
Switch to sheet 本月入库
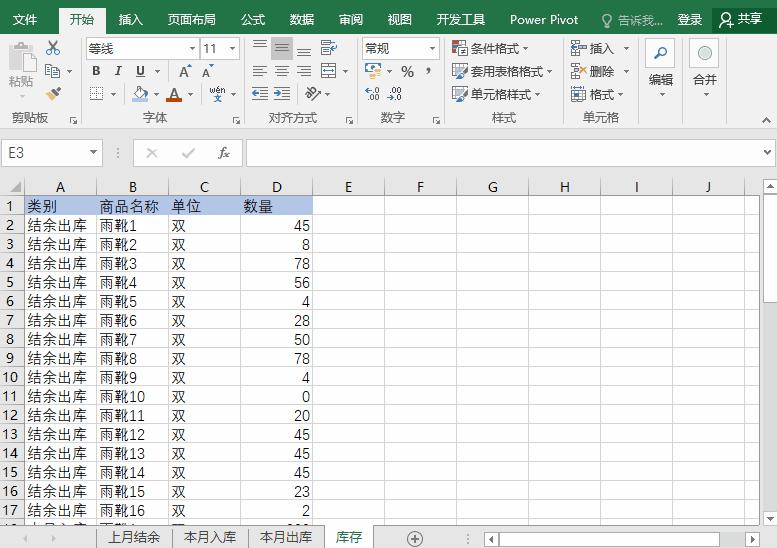(210, 537)
